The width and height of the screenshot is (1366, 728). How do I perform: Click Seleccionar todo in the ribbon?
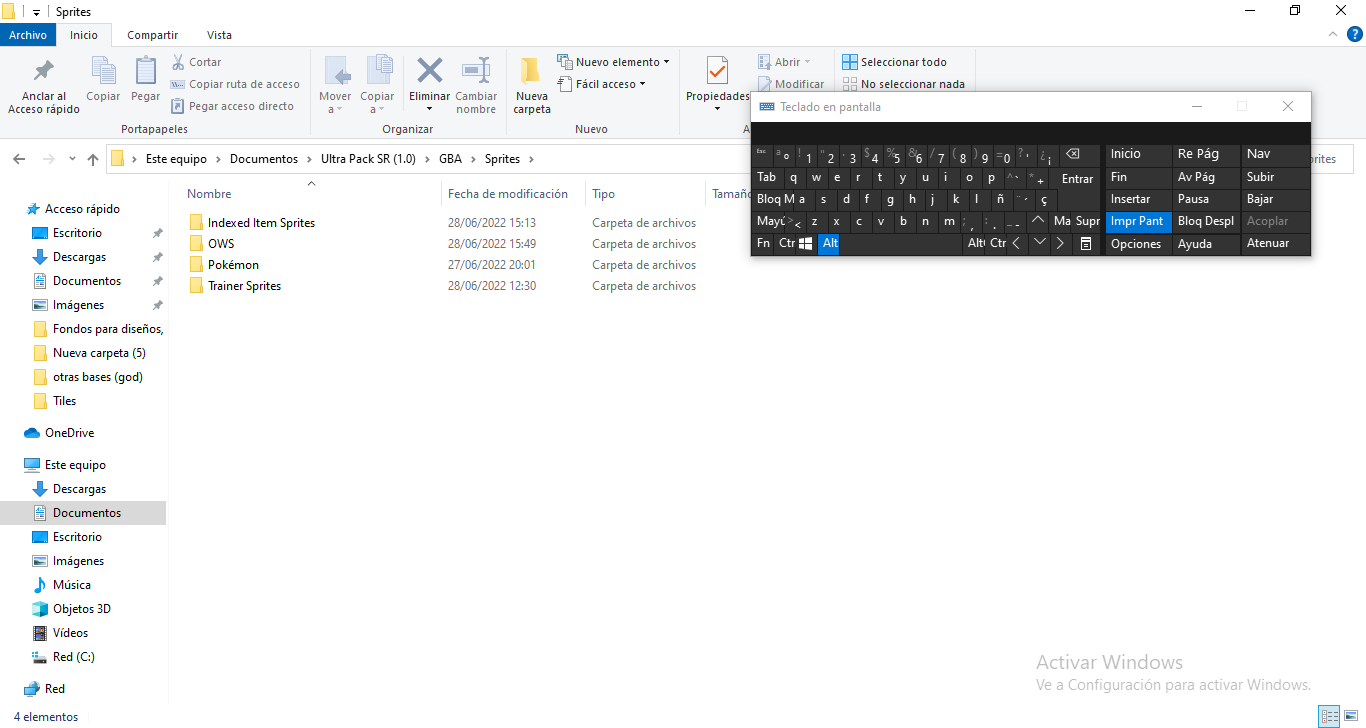[894, 62]
